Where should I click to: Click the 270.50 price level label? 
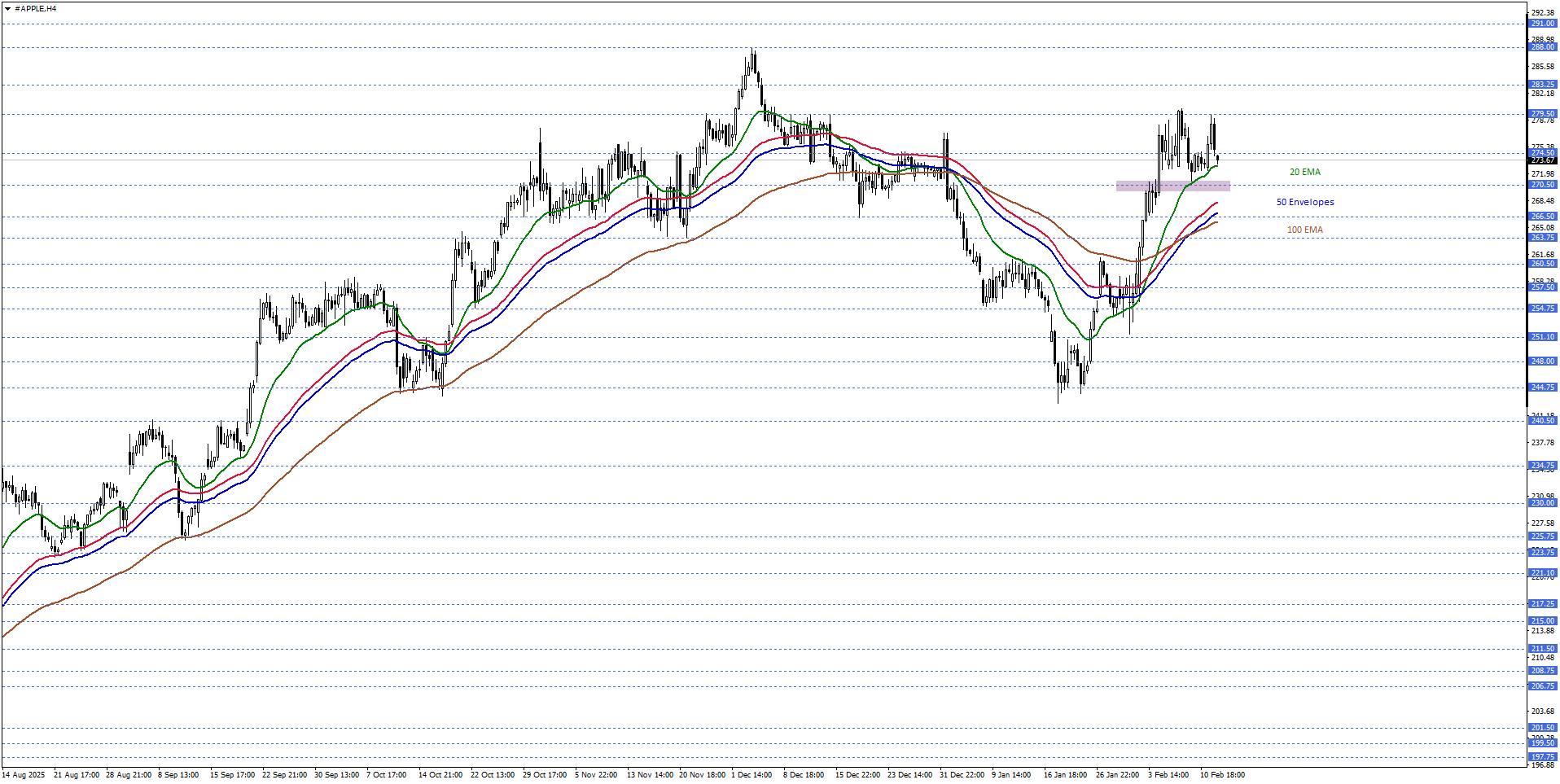pyautogui.click(x=1542, y=186)
